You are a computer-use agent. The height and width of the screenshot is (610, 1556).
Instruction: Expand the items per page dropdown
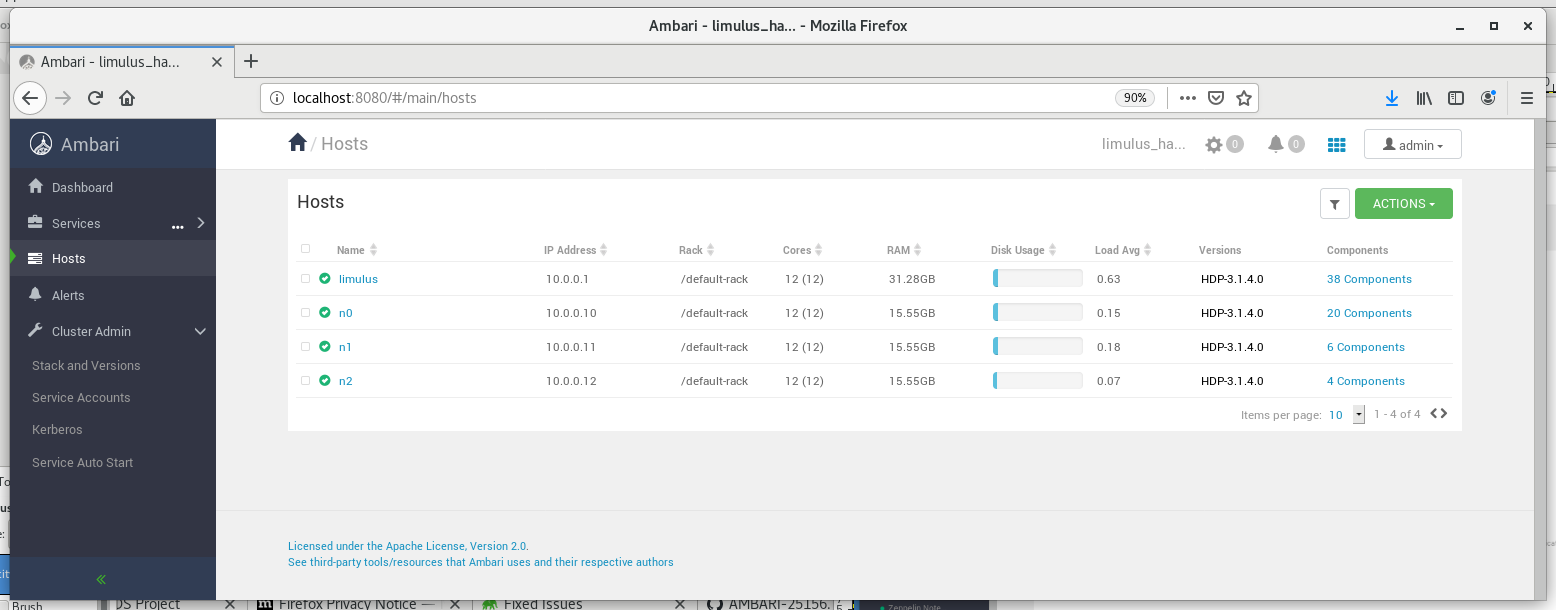pos(1358,414)
